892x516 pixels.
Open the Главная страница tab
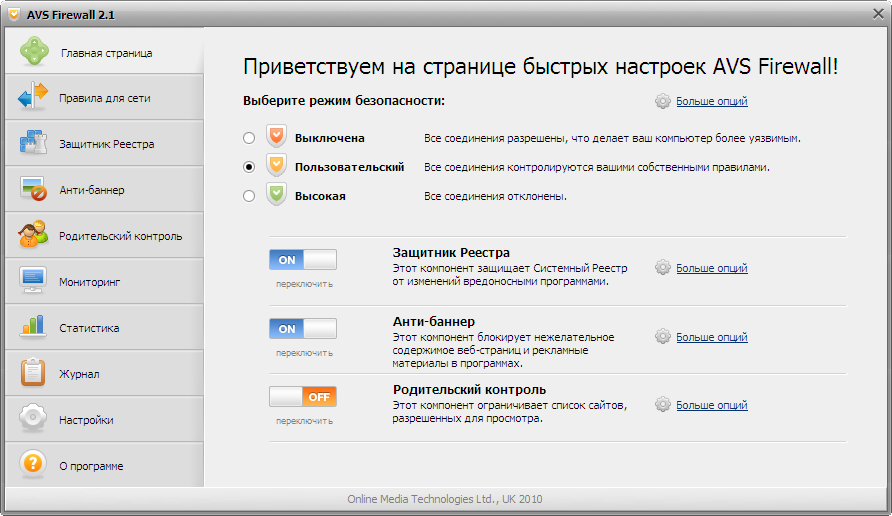[x=104, y=51]
